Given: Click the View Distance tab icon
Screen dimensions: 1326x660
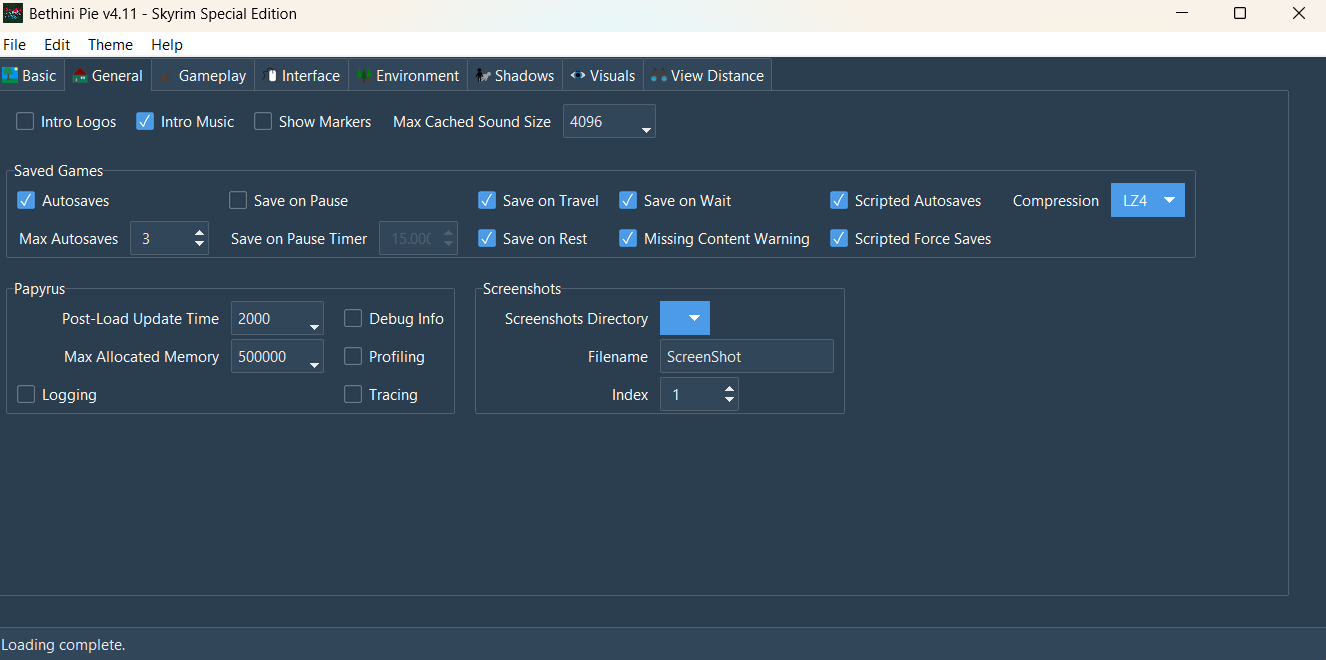Looking at the screenshot, I should 658,75.
